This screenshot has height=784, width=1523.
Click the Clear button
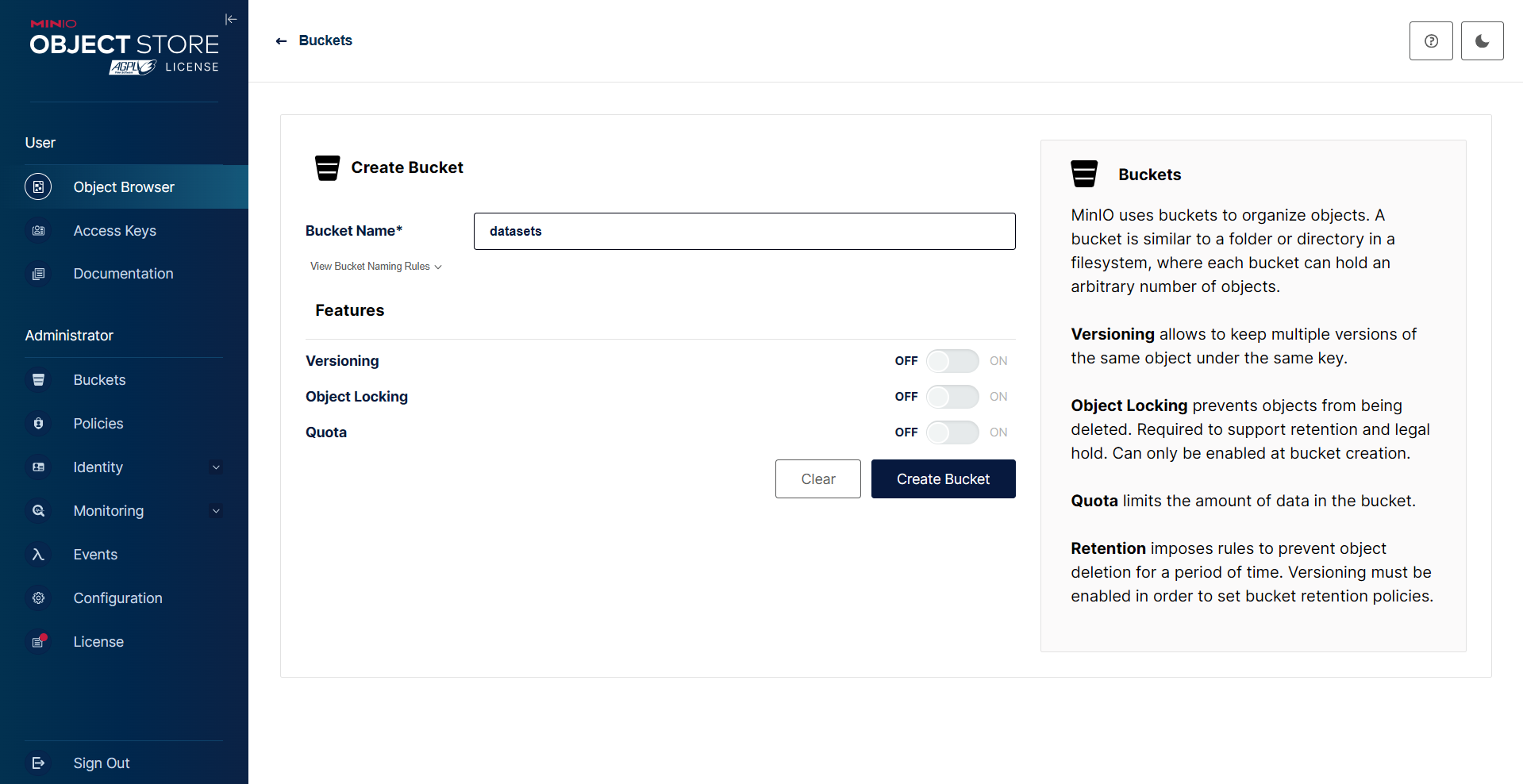pos(817,479)
